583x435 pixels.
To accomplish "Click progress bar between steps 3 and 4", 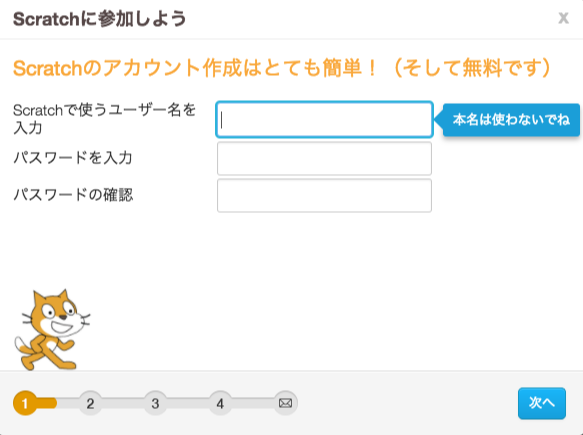I will [188, 403].
